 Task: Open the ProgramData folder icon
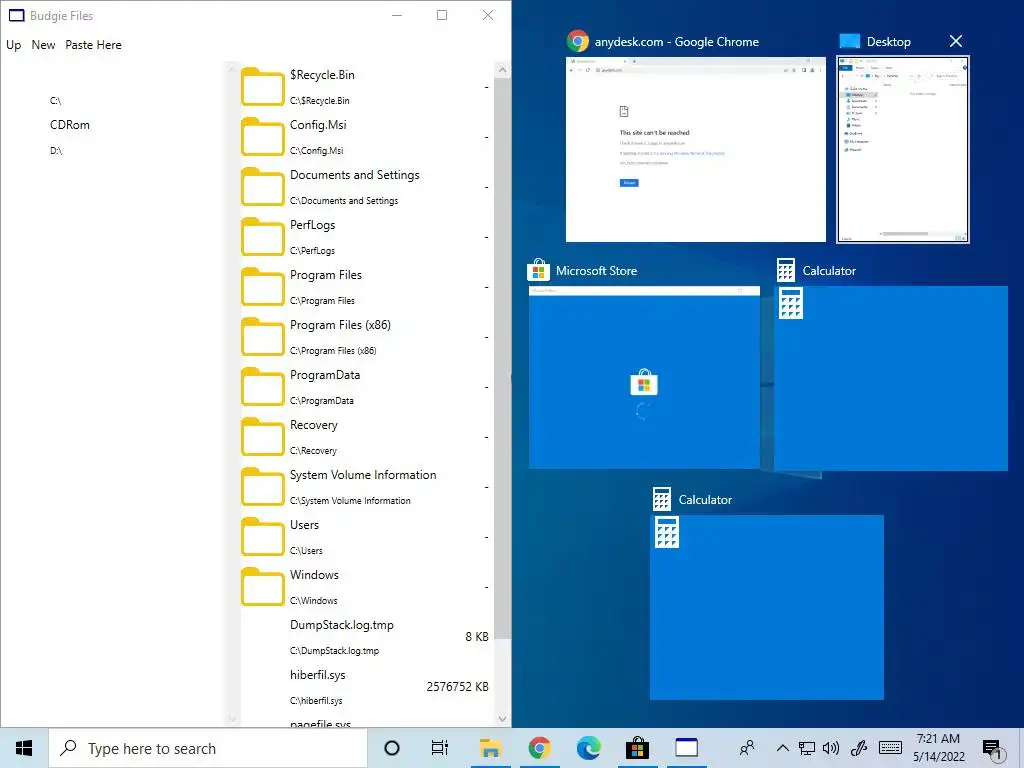pos(263,387)
